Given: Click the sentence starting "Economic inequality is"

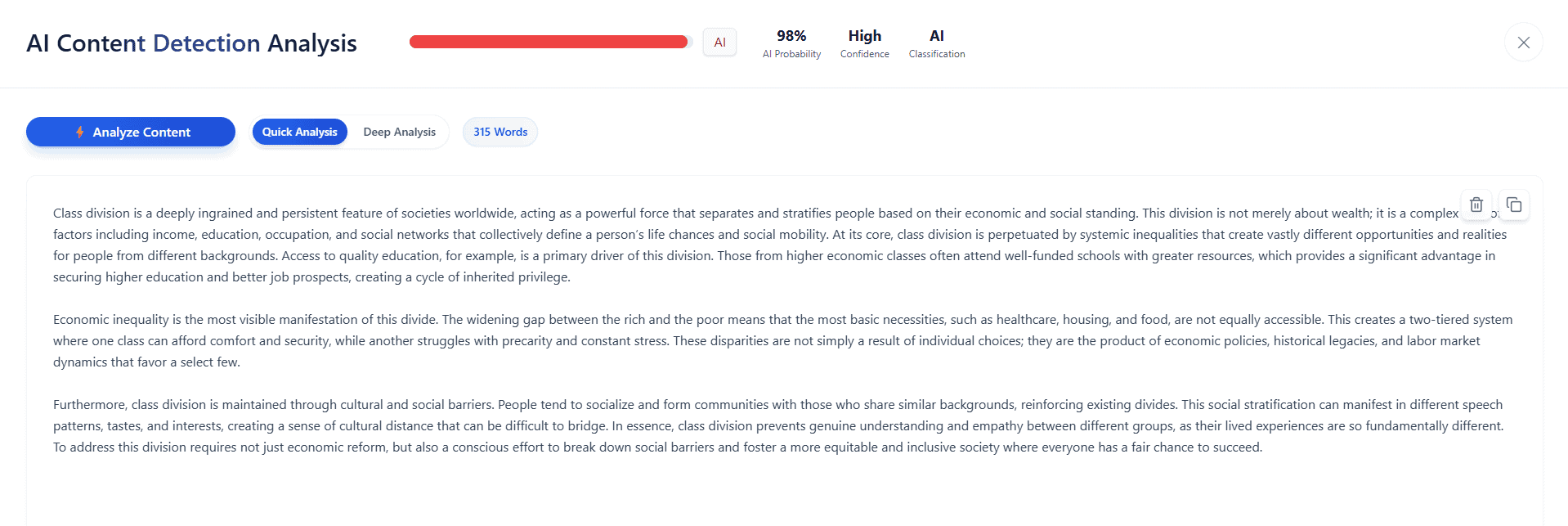Looking at the screenshot, I should (245, 320).
